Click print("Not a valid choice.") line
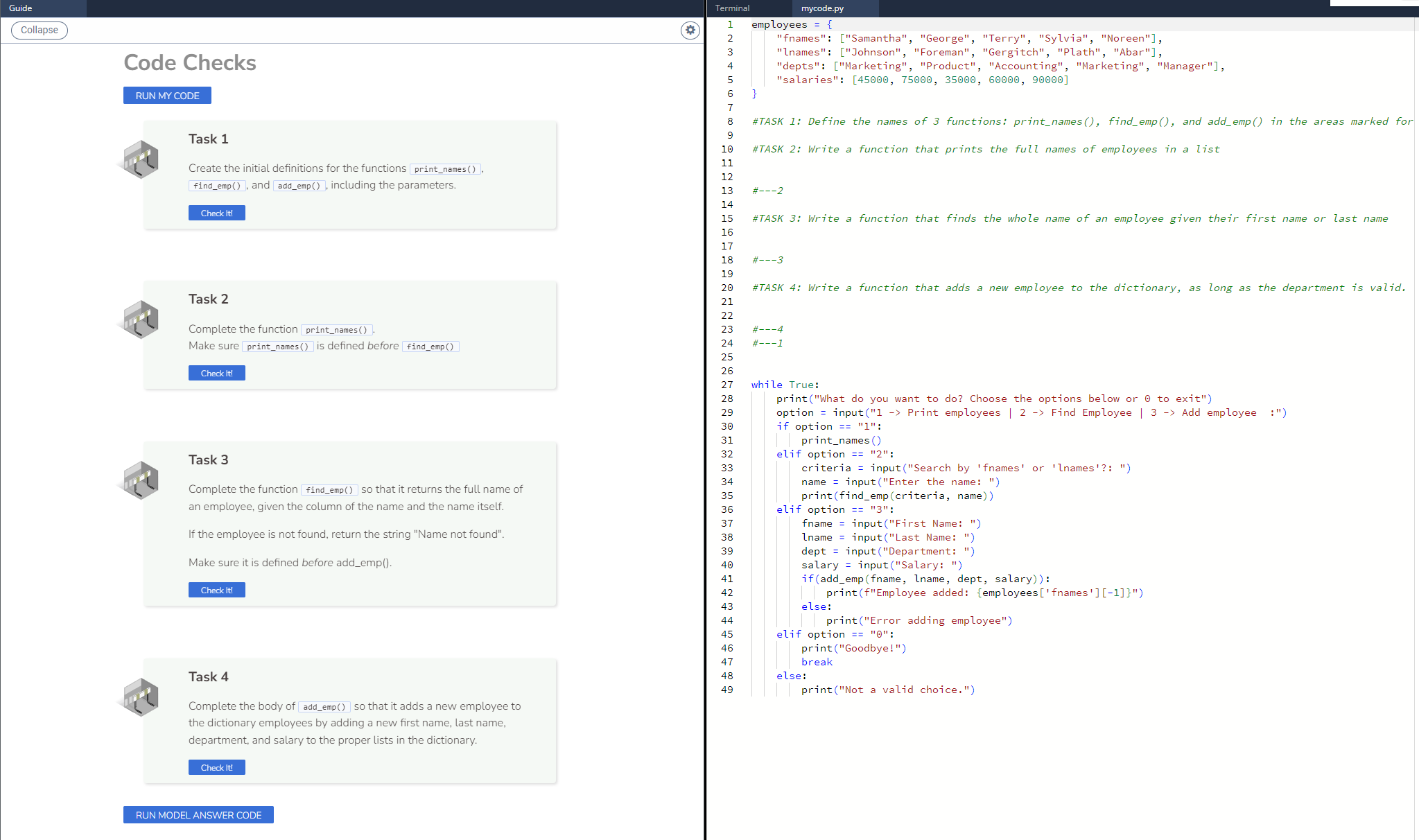The image size is (1419, 840). click(x=888, y=690)
